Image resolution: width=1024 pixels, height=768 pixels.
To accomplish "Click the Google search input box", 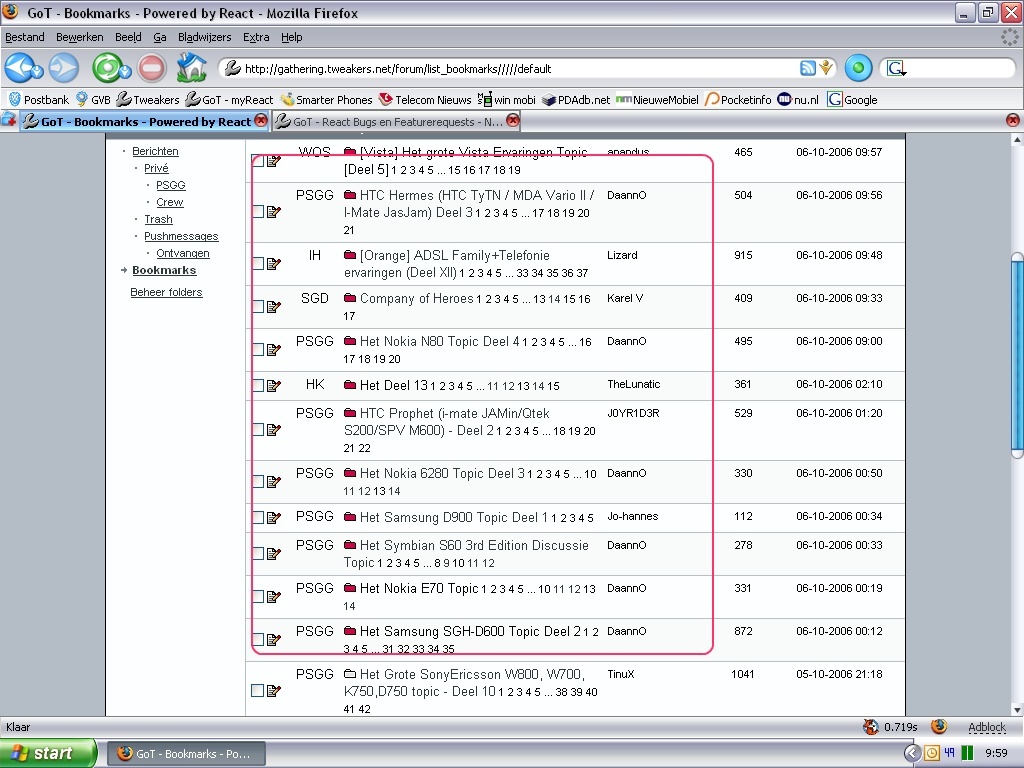I will pos(959,68).
